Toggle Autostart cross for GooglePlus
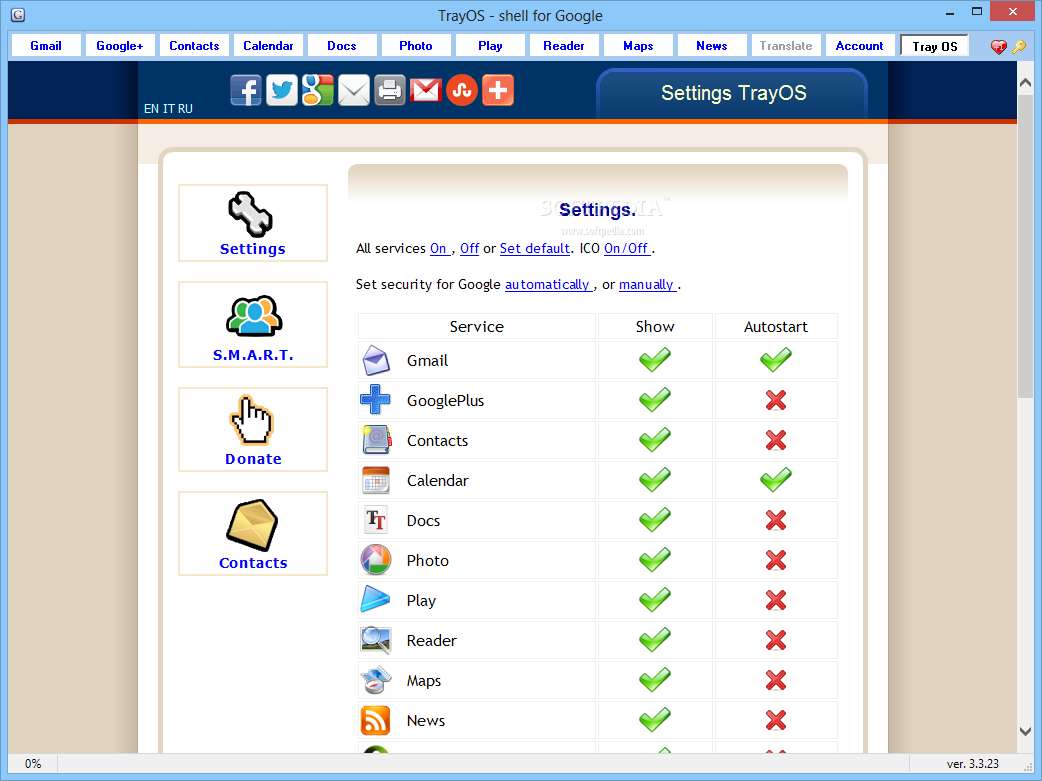 [776, 400]
